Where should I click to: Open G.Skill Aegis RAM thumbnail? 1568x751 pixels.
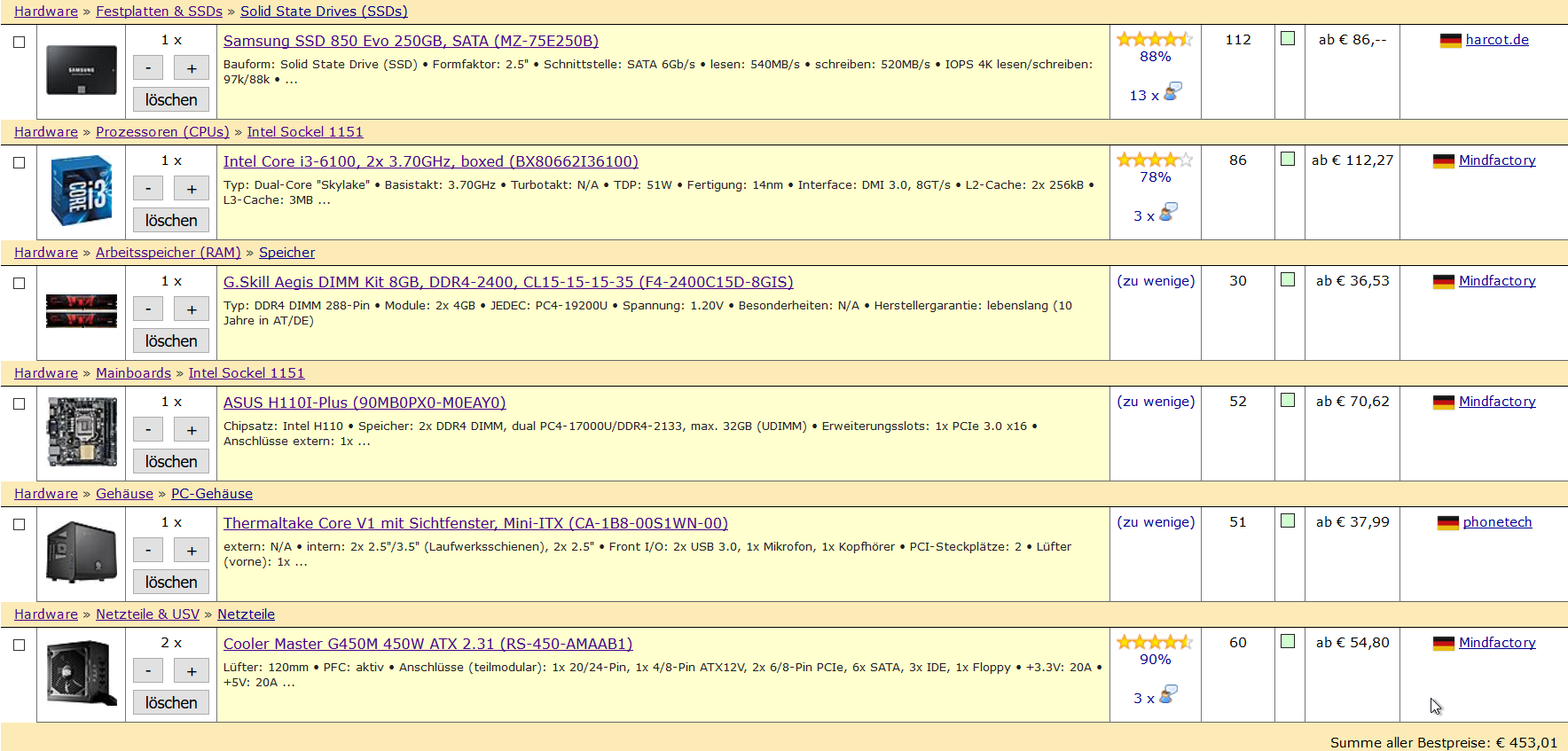pyautogui.click(x=82, y=311)
